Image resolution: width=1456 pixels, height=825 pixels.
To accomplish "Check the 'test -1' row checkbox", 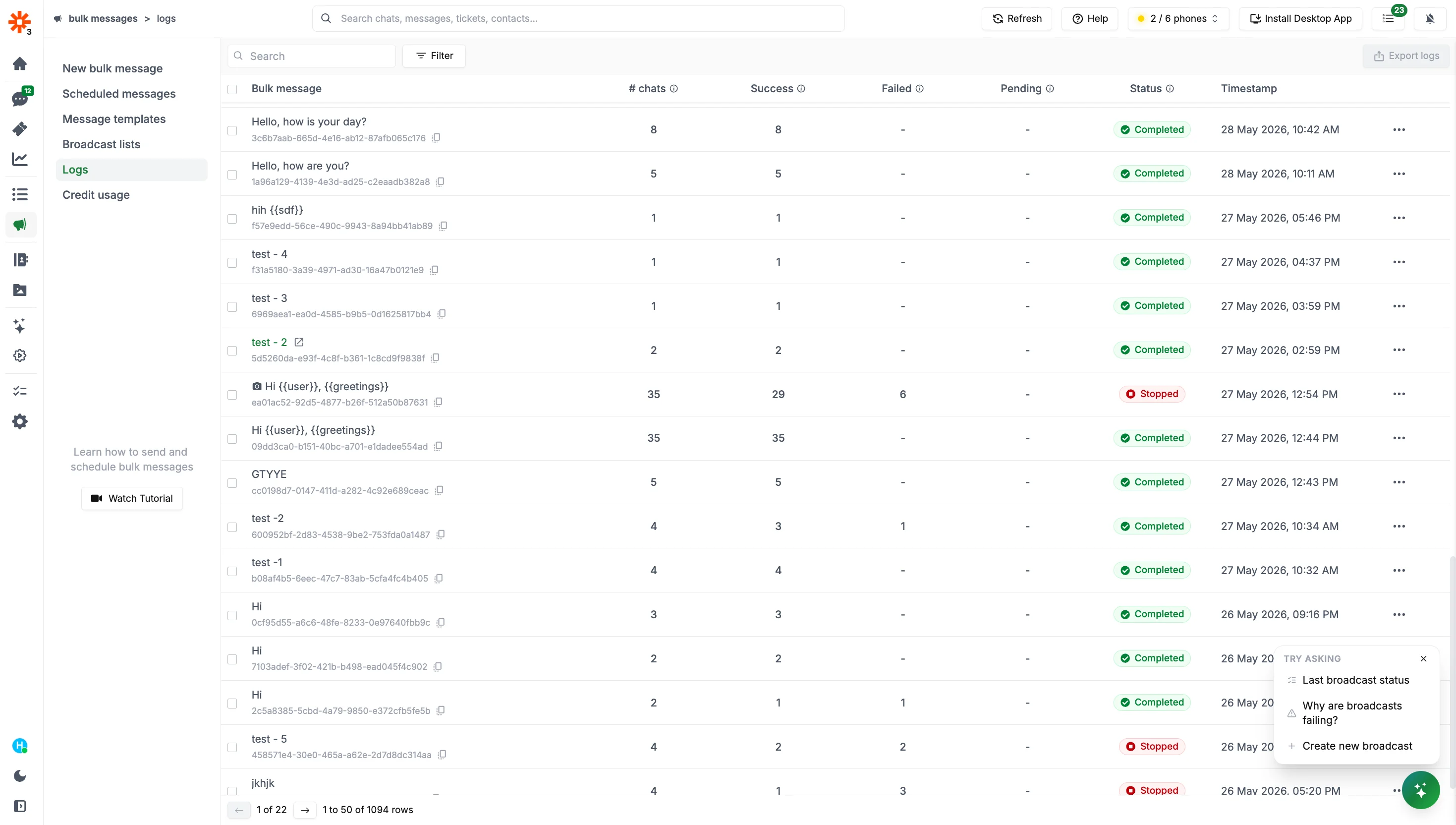I will tap(232, 571).
